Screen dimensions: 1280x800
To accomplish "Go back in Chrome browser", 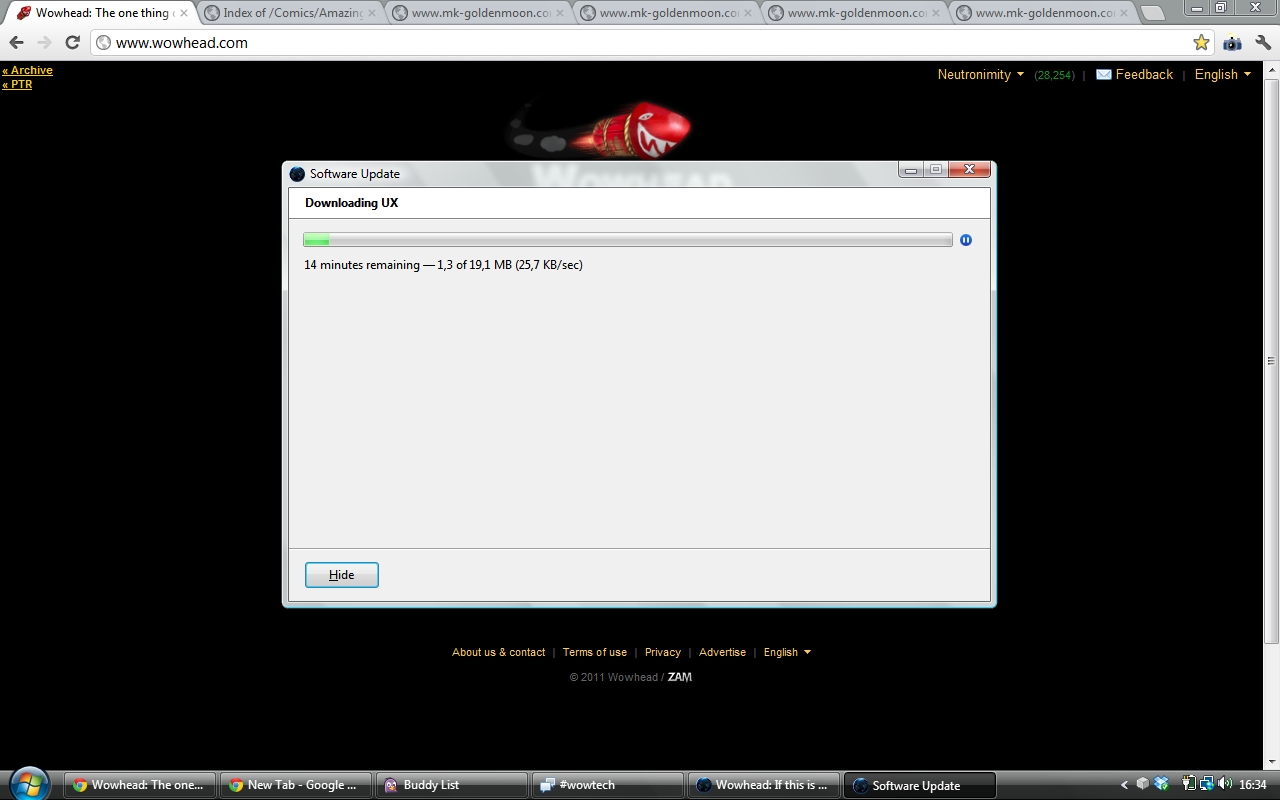I will (17, 43).
